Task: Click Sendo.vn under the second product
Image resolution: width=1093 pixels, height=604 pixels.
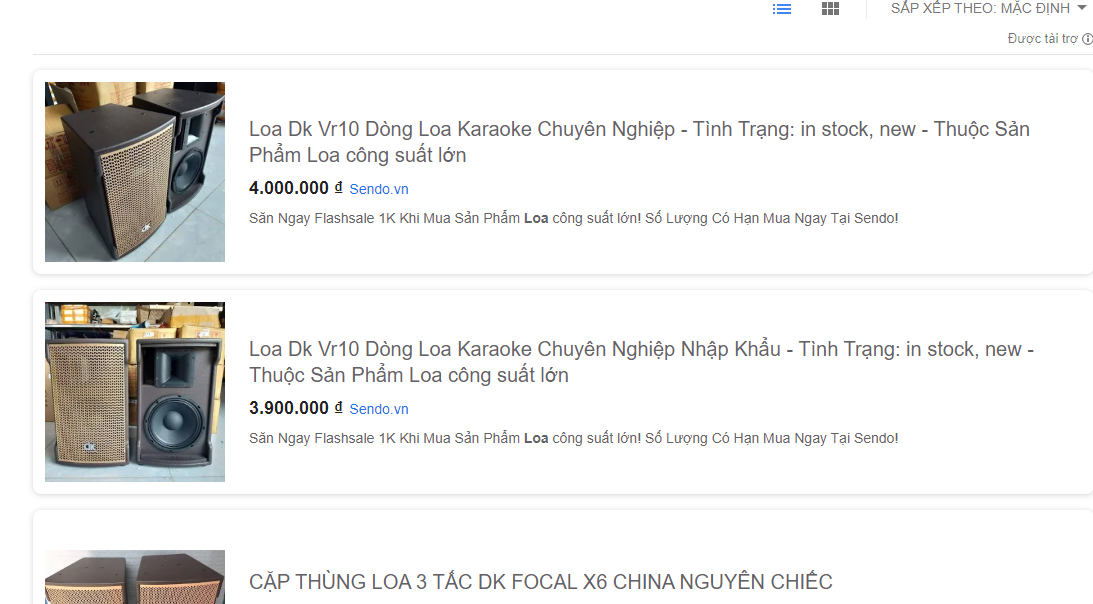Action: [378, 409]
